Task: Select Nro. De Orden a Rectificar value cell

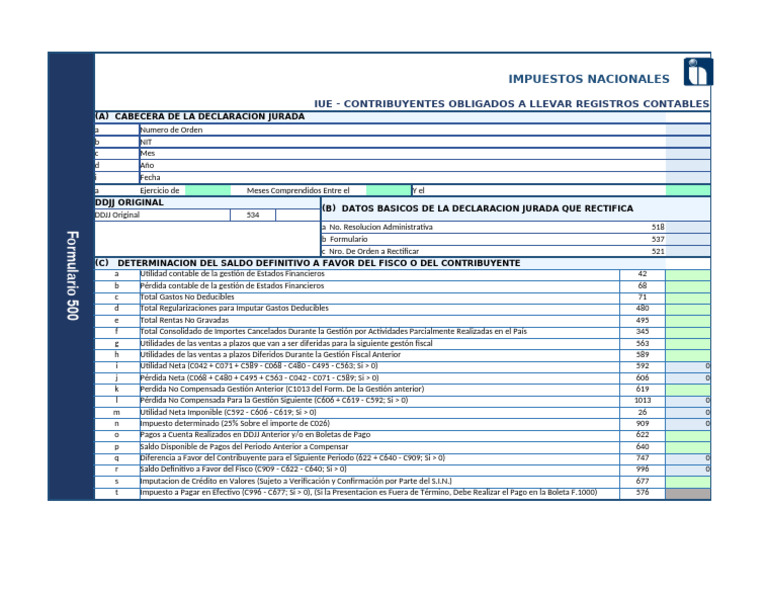Action: 688,251
